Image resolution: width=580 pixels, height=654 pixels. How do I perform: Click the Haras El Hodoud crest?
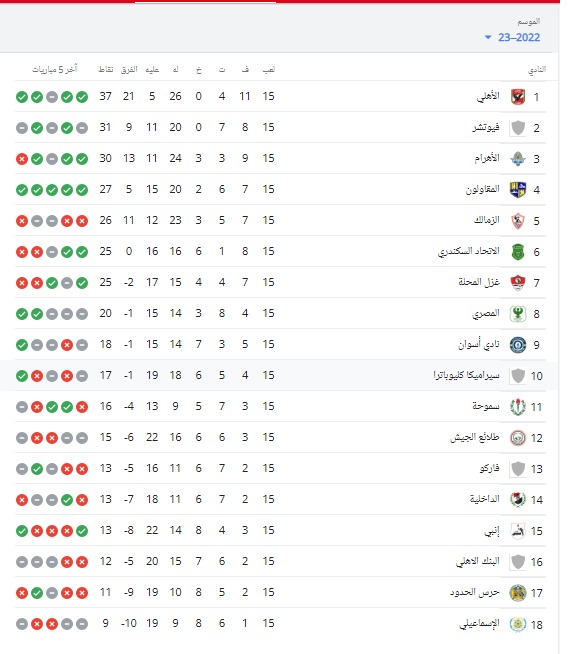click(x=518, y=593)
